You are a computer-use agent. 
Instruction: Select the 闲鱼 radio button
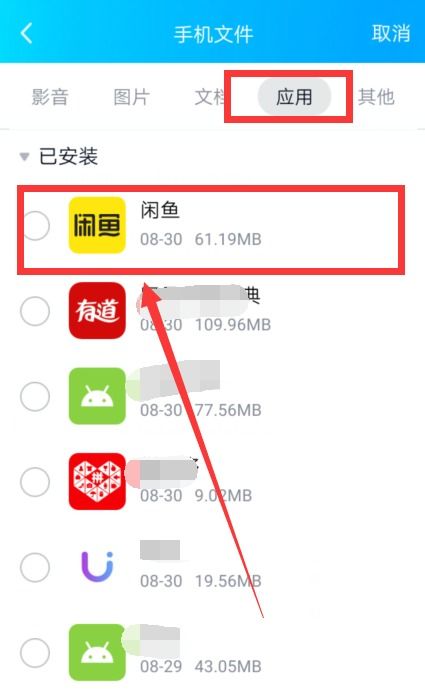36,225
